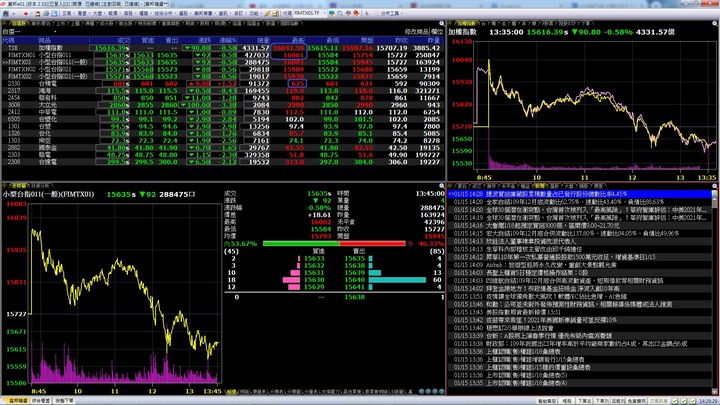Click the pencil icon left of 代碼
The width and height of the screenshot is (720, 405).
point(267,13)
